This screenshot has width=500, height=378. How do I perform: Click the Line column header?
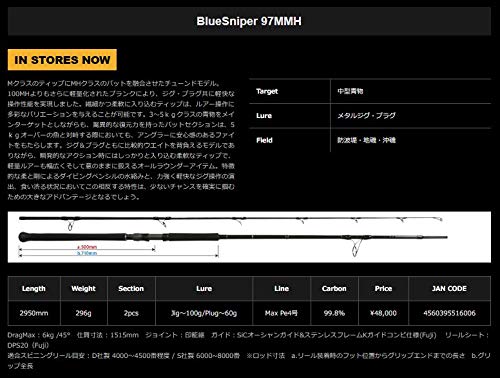point(281,289)
